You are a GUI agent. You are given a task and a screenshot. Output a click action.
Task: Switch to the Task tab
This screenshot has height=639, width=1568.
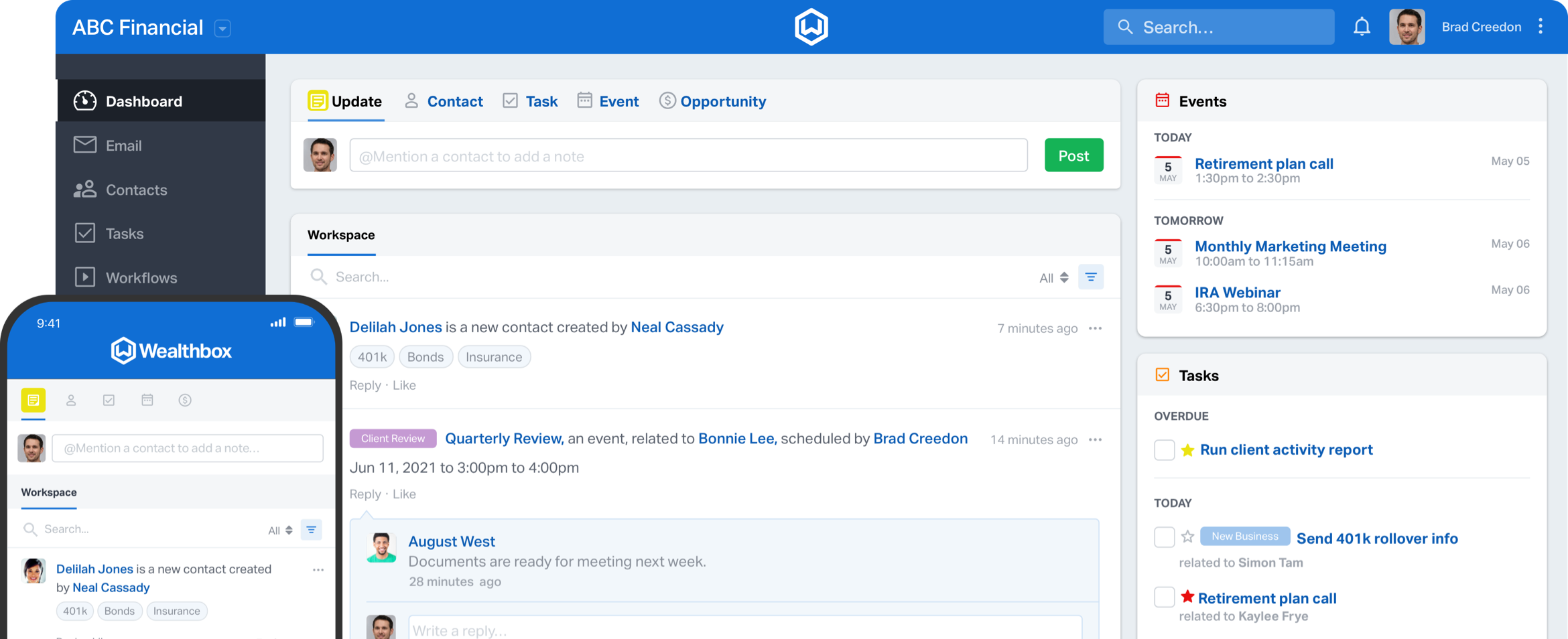530,101
